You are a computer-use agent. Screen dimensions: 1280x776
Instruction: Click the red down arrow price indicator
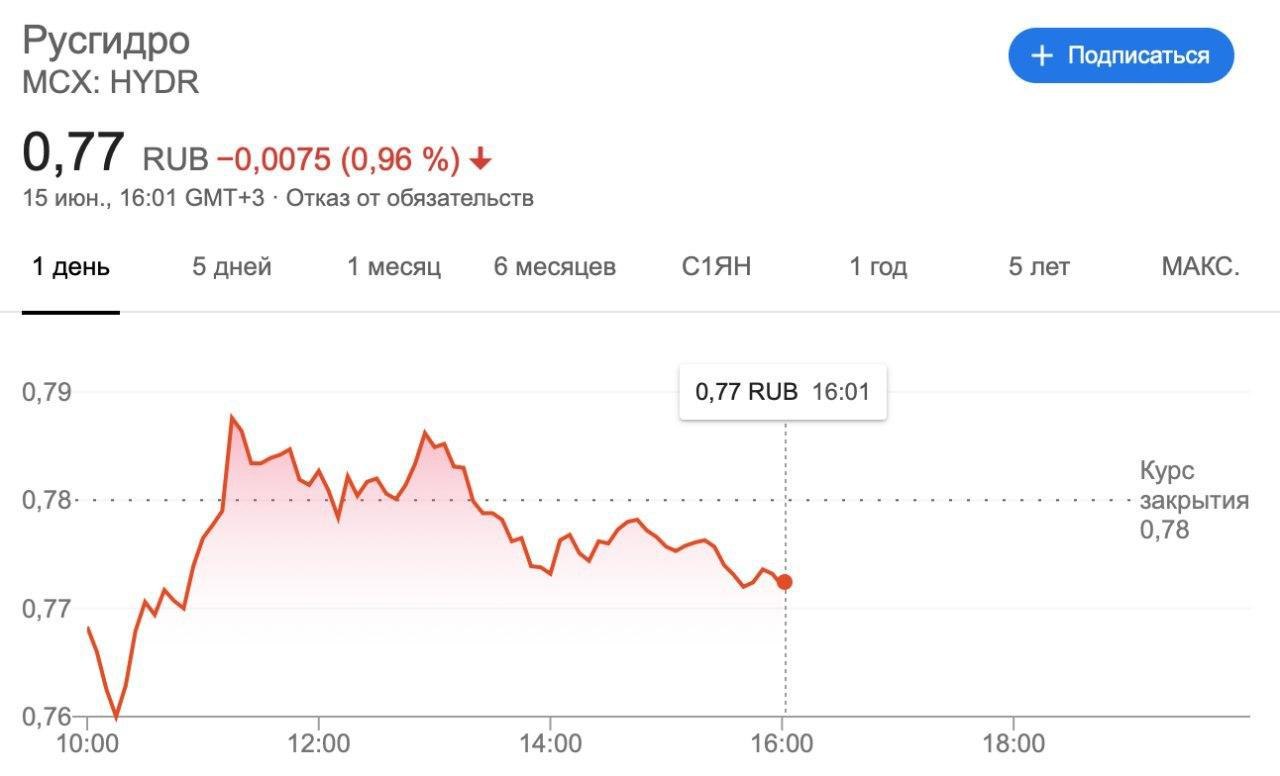point(481,159)
